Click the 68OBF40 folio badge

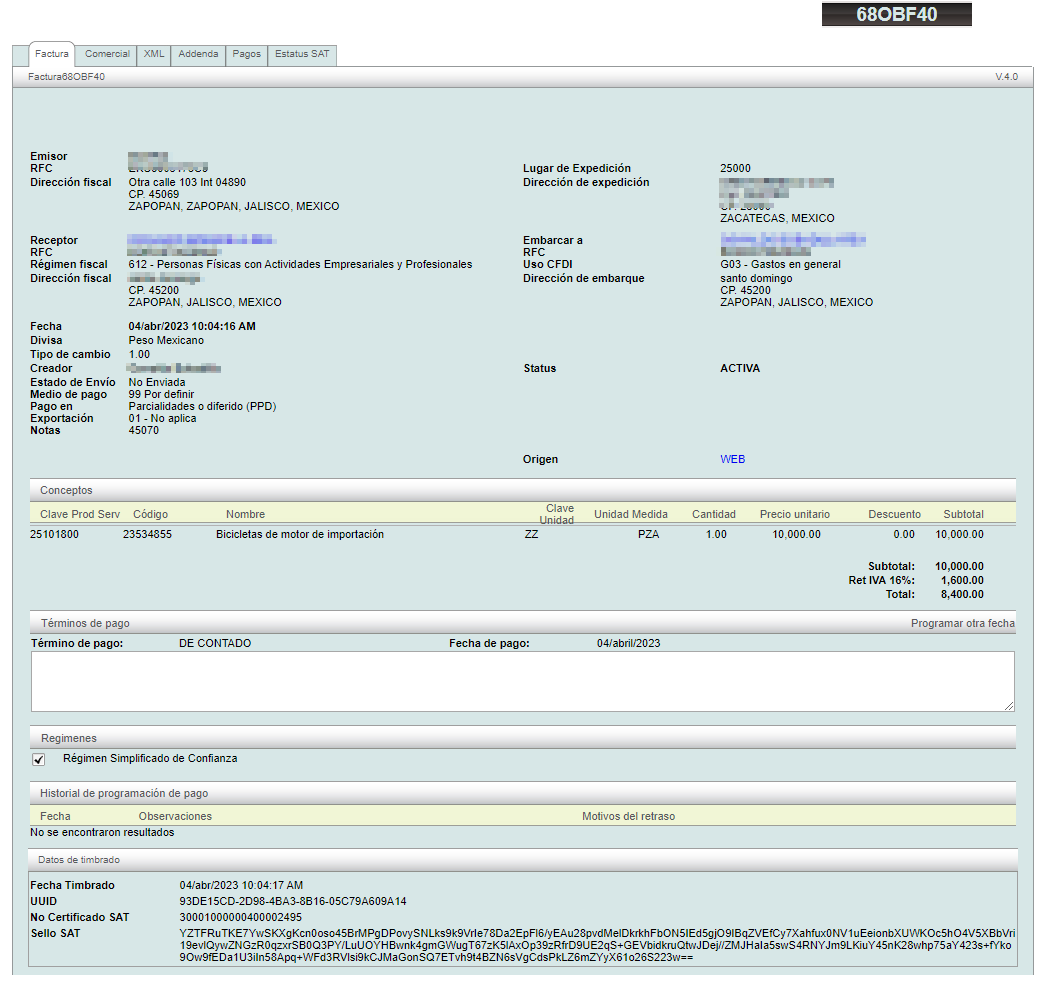[896, 15]
